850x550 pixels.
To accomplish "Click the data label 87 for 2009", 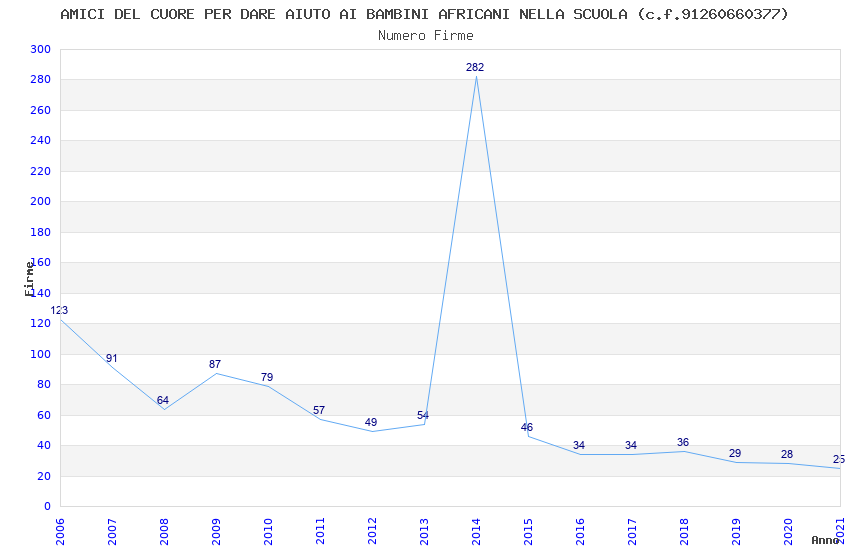I will pyautogui.click(x=215, y=364).
